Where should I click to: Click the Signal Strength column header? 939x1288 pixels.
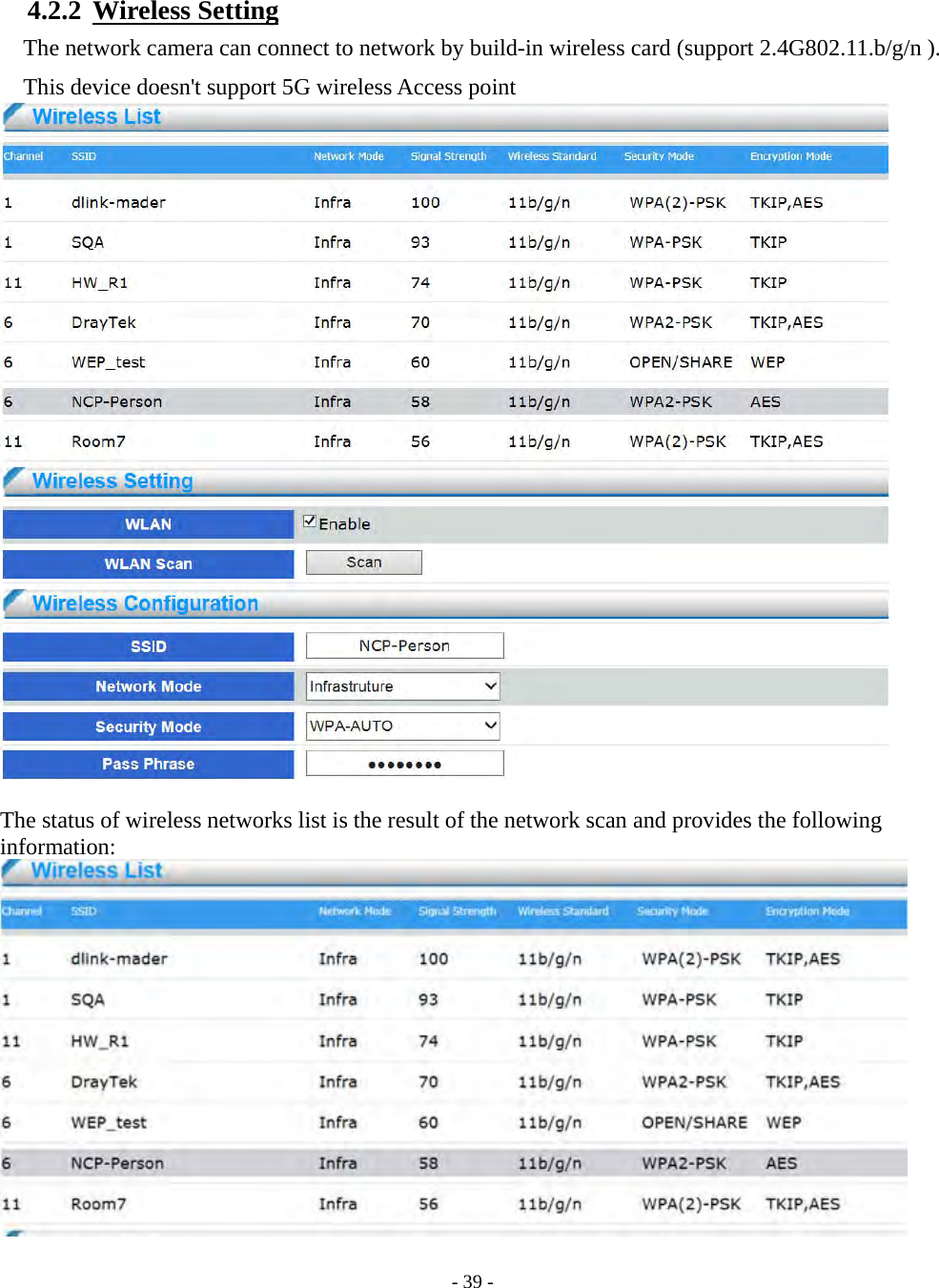pyautogui.click(x=448, y=156)
